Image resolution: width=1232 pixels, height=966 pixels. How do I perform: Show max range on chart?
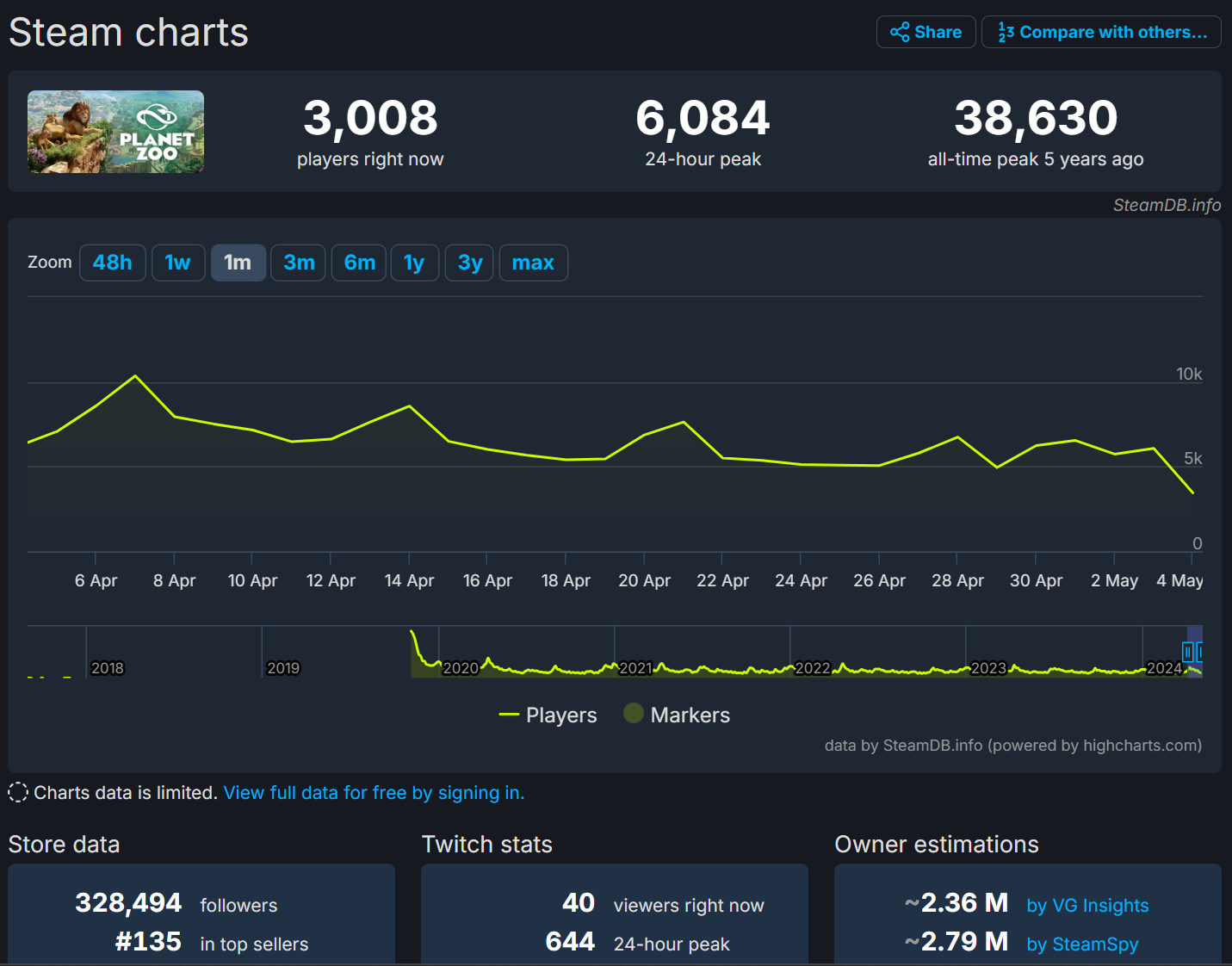coord(533,263)
